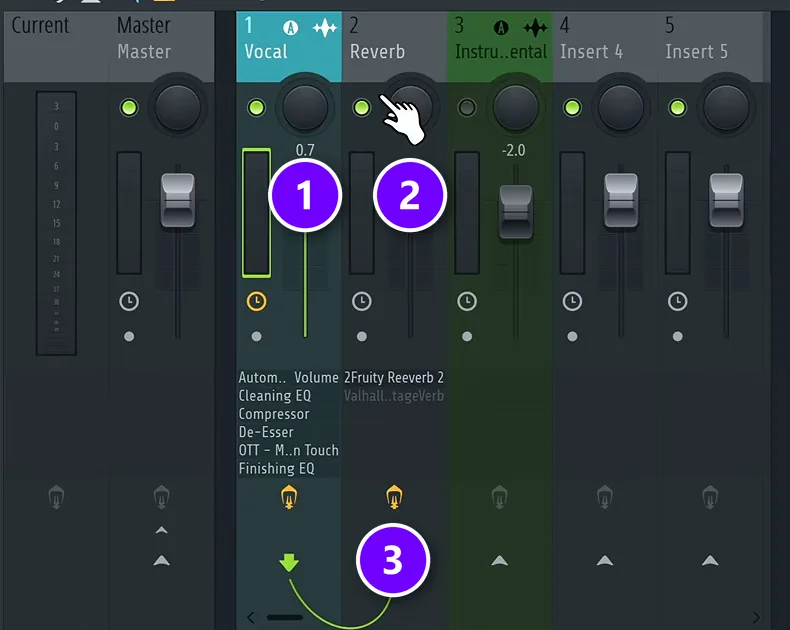
Task: Open the Instrumental track latency clock icon
Action: (467, 301)
